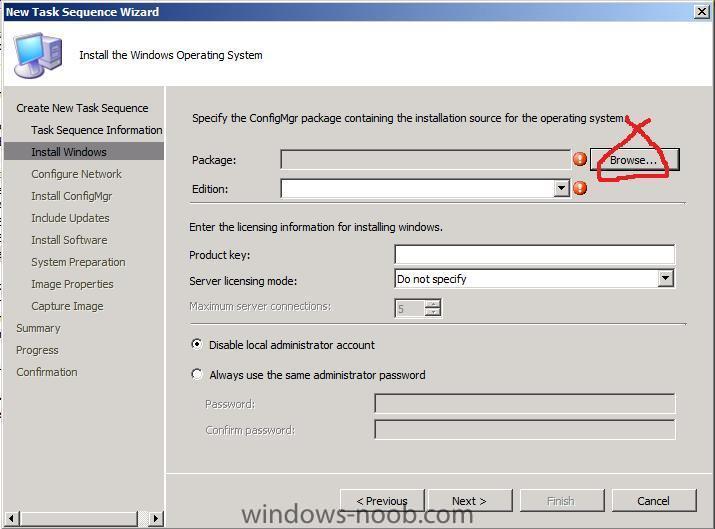Click the Cancel button

click(x=654, y=501)
